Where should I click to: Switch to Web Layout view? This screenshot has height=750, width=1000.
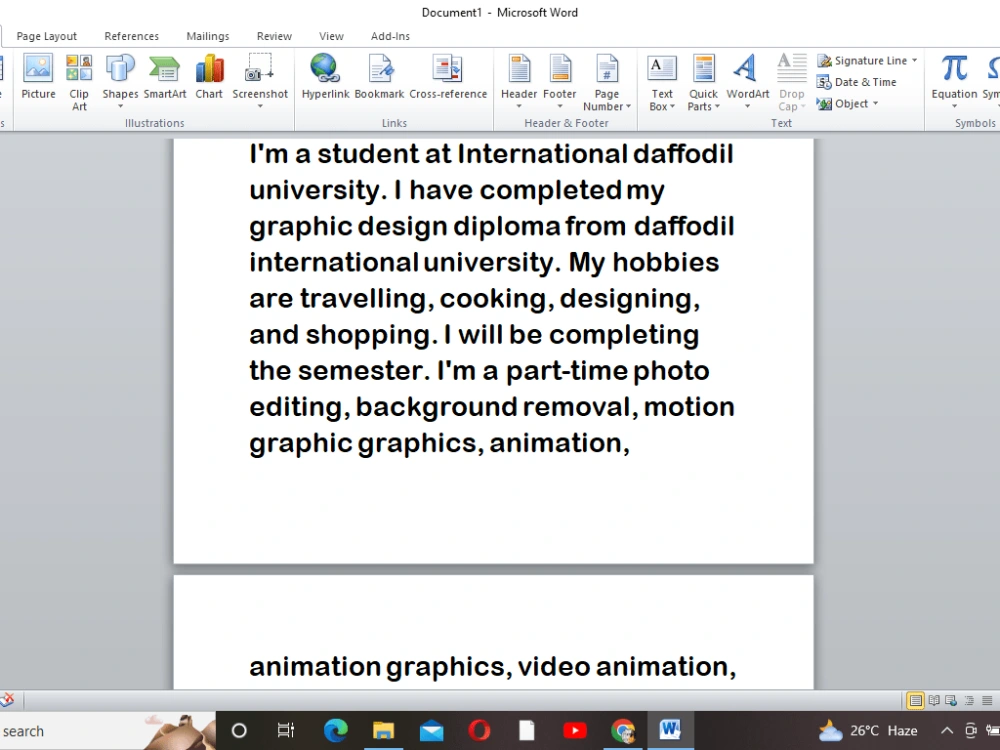pos(951,700)
